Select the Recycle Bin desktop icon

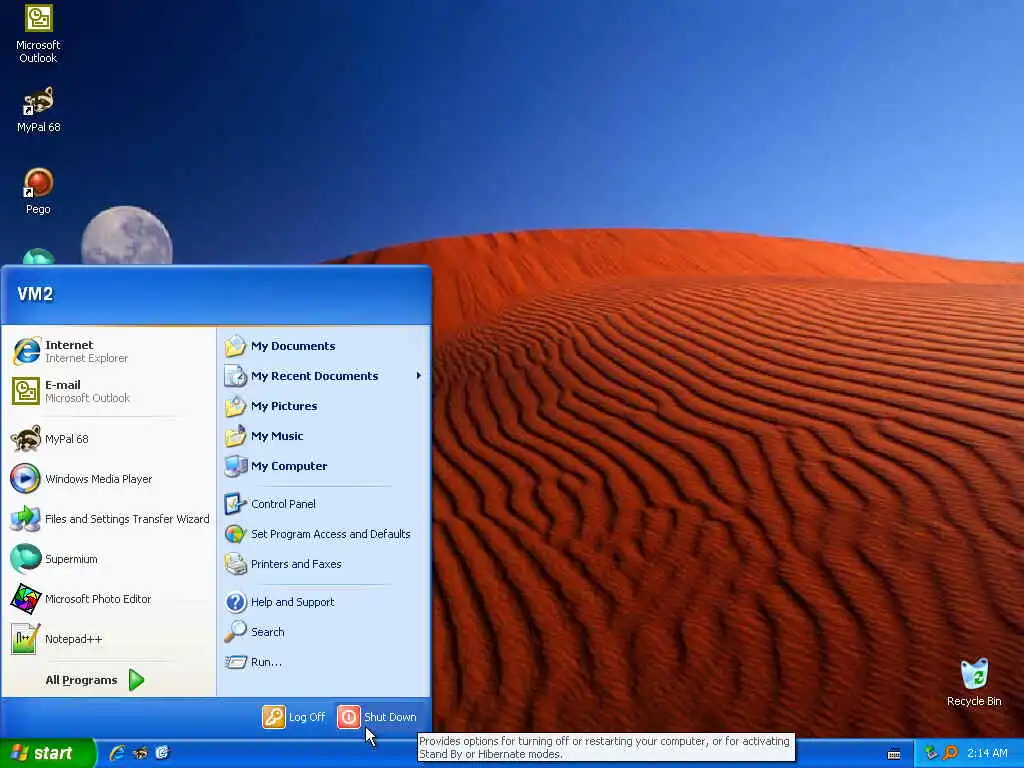tap(974, 682)
